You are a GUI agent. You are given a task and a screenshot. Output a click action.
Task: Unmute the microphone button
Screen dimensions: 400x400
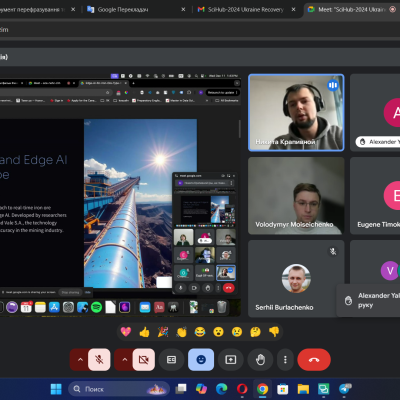pos(99,360)
